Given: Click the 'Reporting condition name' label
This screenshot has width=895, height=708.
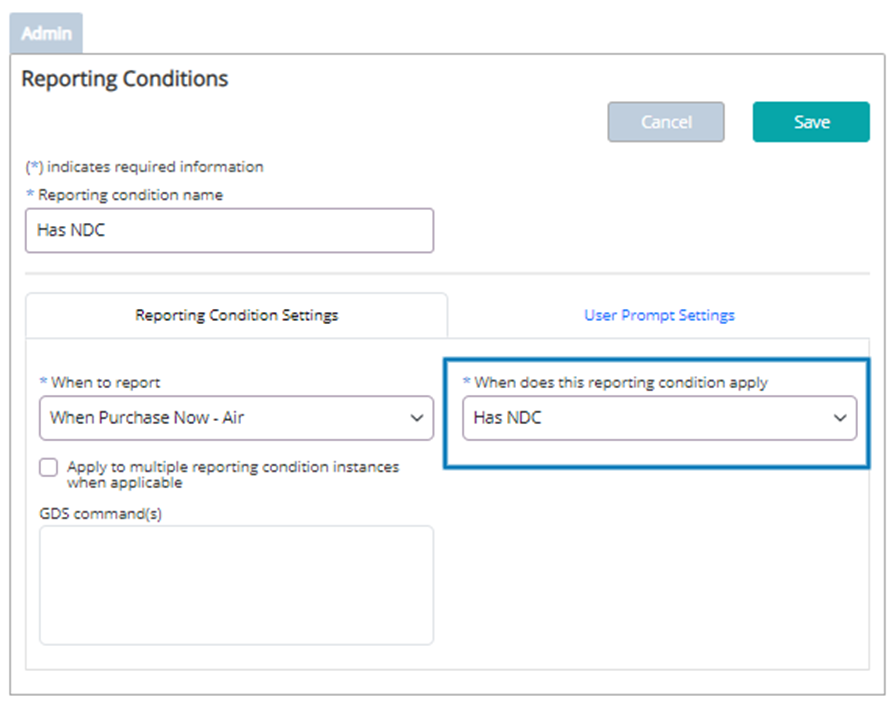Looking at the screenshot, I should [130, 195].
